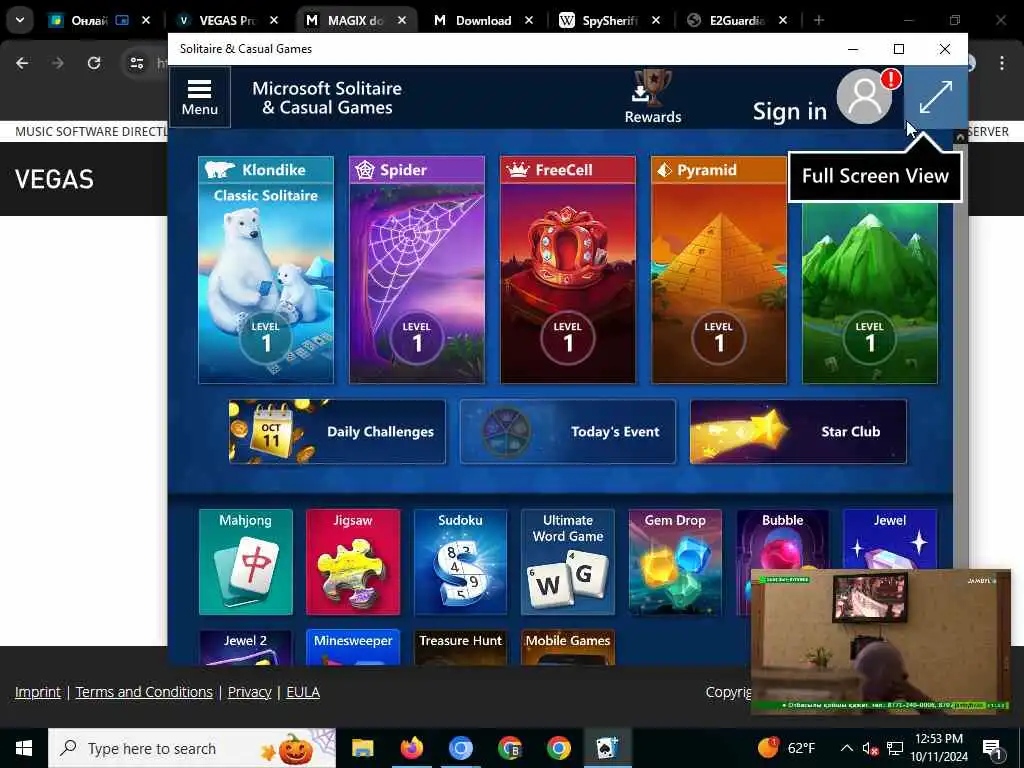Open site information icon in address bar

pos(136,63)
